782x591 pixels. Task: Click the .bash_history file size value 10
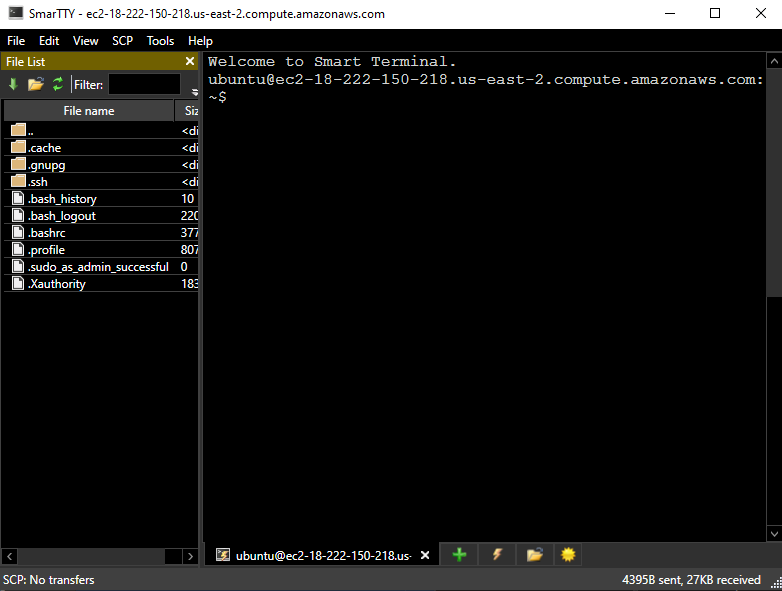click(x=187, y=198)
